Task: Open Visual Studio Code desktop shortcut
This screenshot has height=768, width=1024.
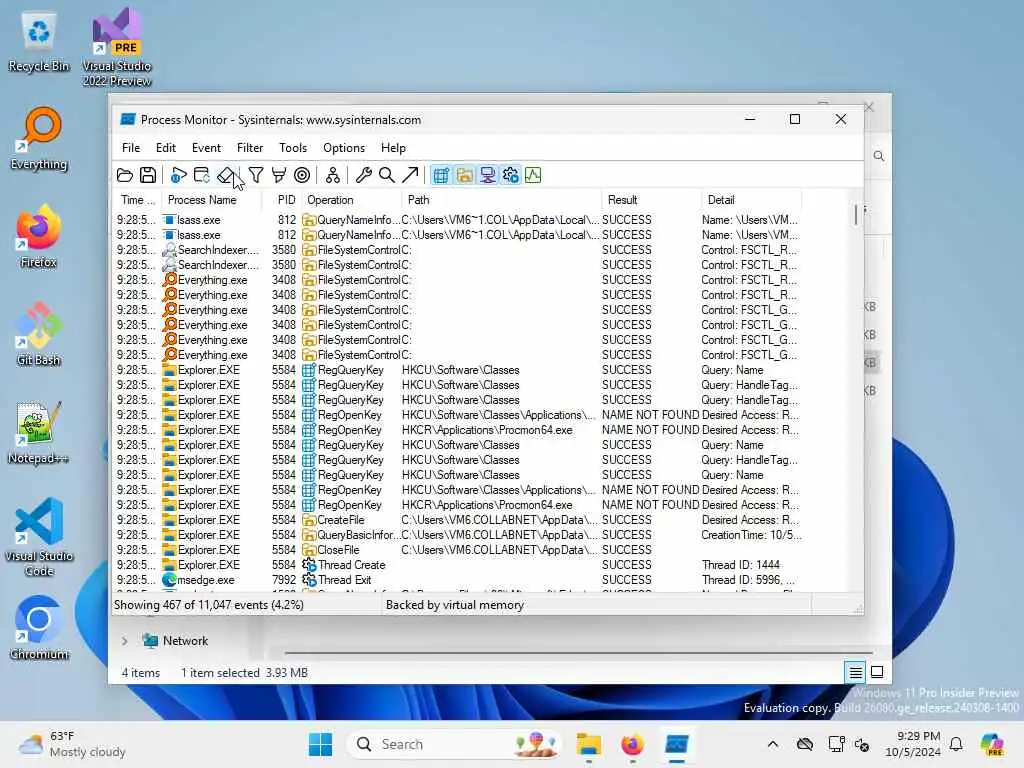Action: 39,537
